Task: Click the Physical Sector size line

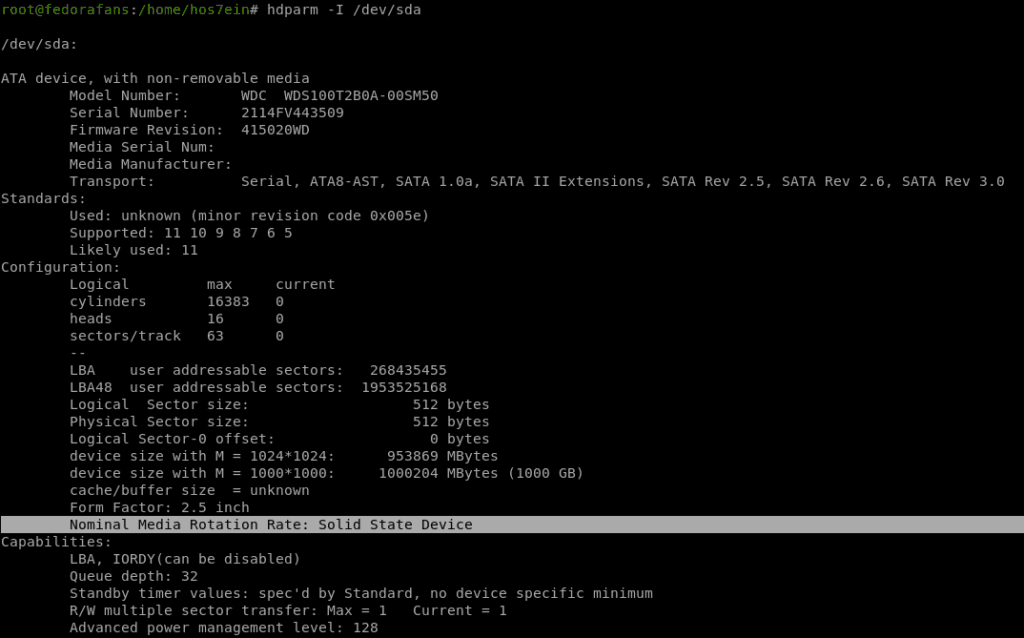Action: coord(279,422)
